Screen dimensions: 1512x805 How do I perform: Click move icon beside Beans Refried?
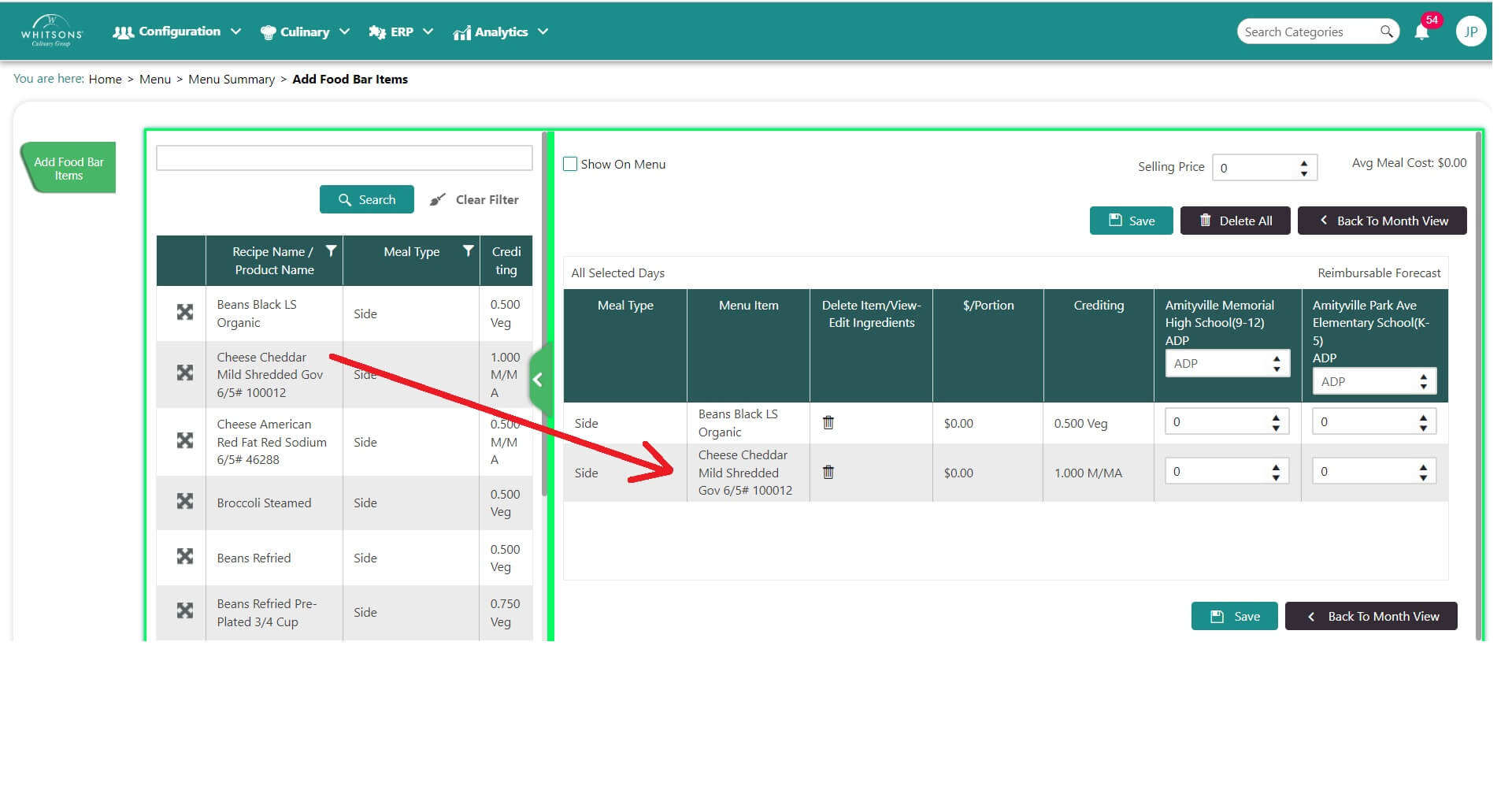click(185, 557)
